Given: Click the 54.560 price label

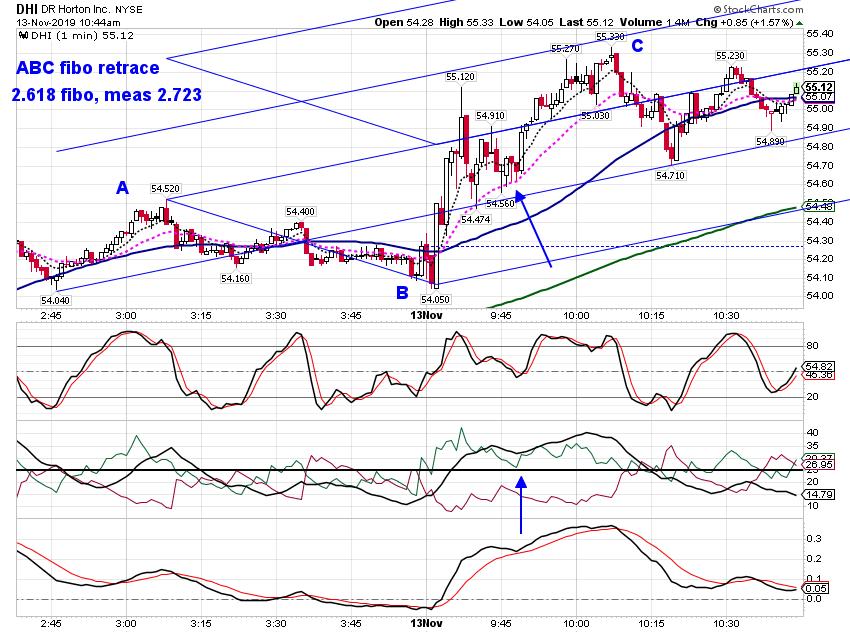Looking at the screenshot, I should click(x=500, y=204).
